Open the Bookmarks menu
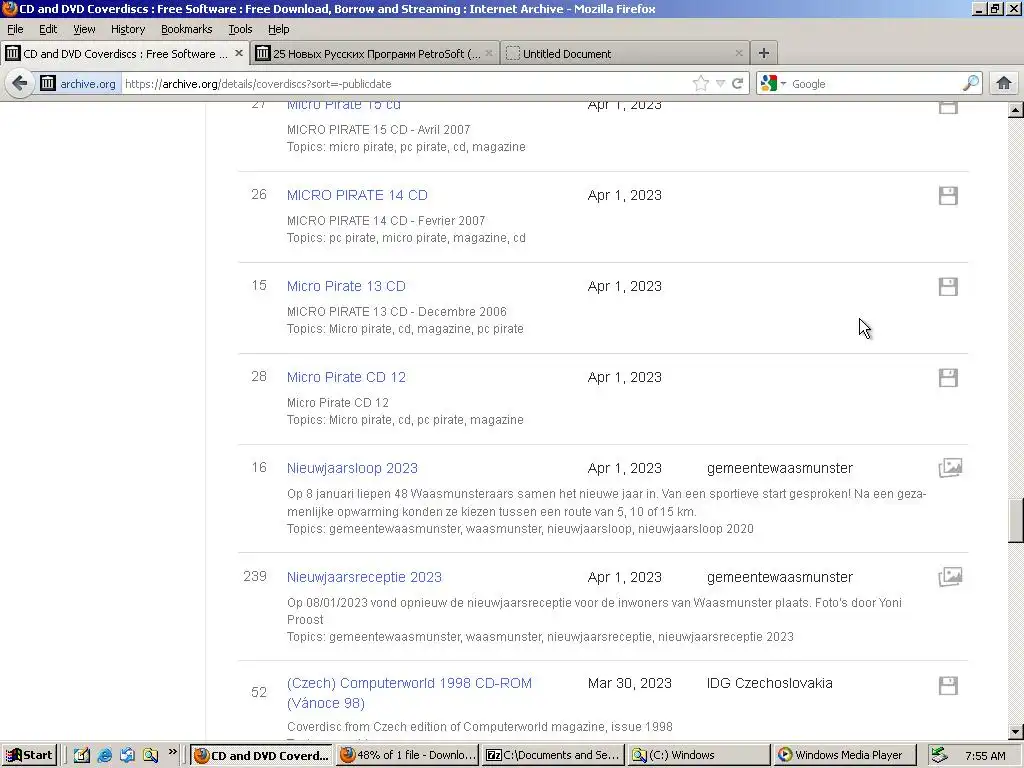 click(187, 29)
